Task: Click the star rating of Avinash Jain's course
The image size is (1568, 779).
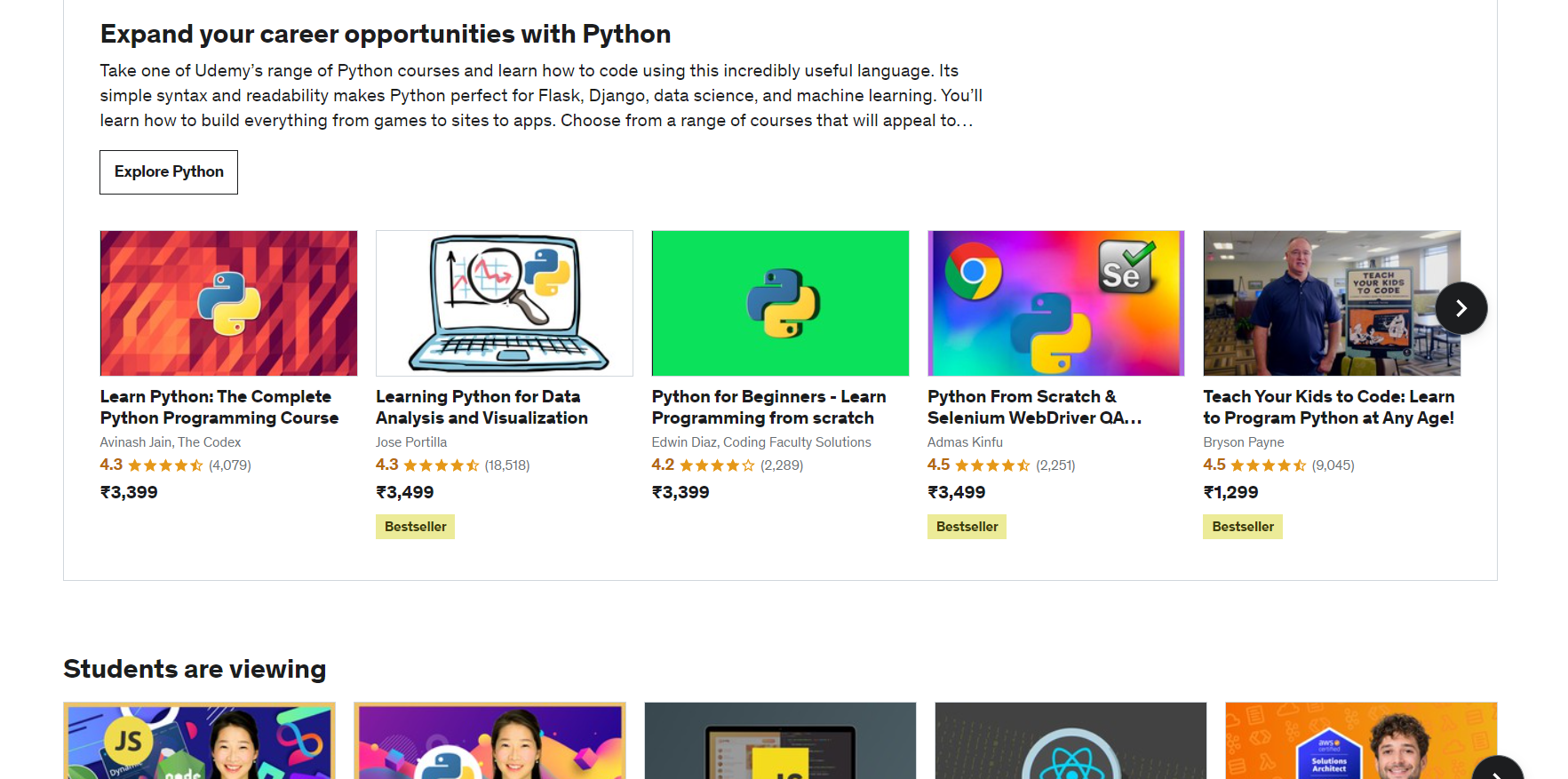Action: pyautogui.click(x=165, y=465)
